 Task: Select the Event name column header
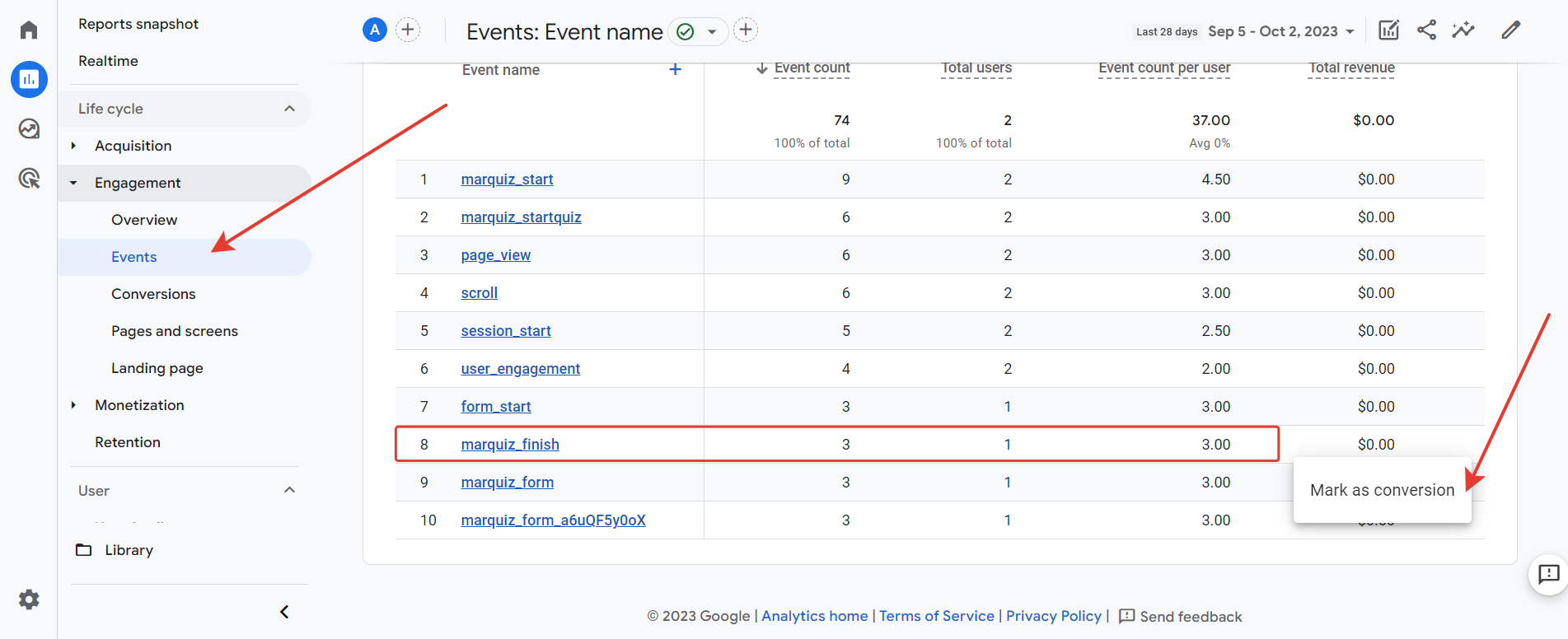[x=501, y=70]
